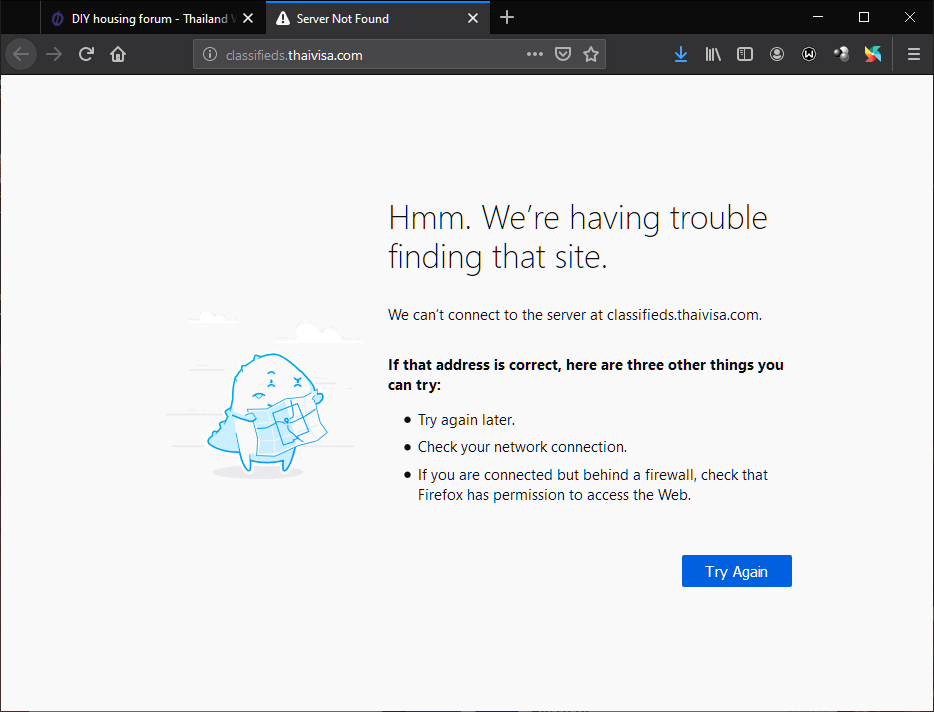
Task: Reload the current page
Action: pos(86,54)
